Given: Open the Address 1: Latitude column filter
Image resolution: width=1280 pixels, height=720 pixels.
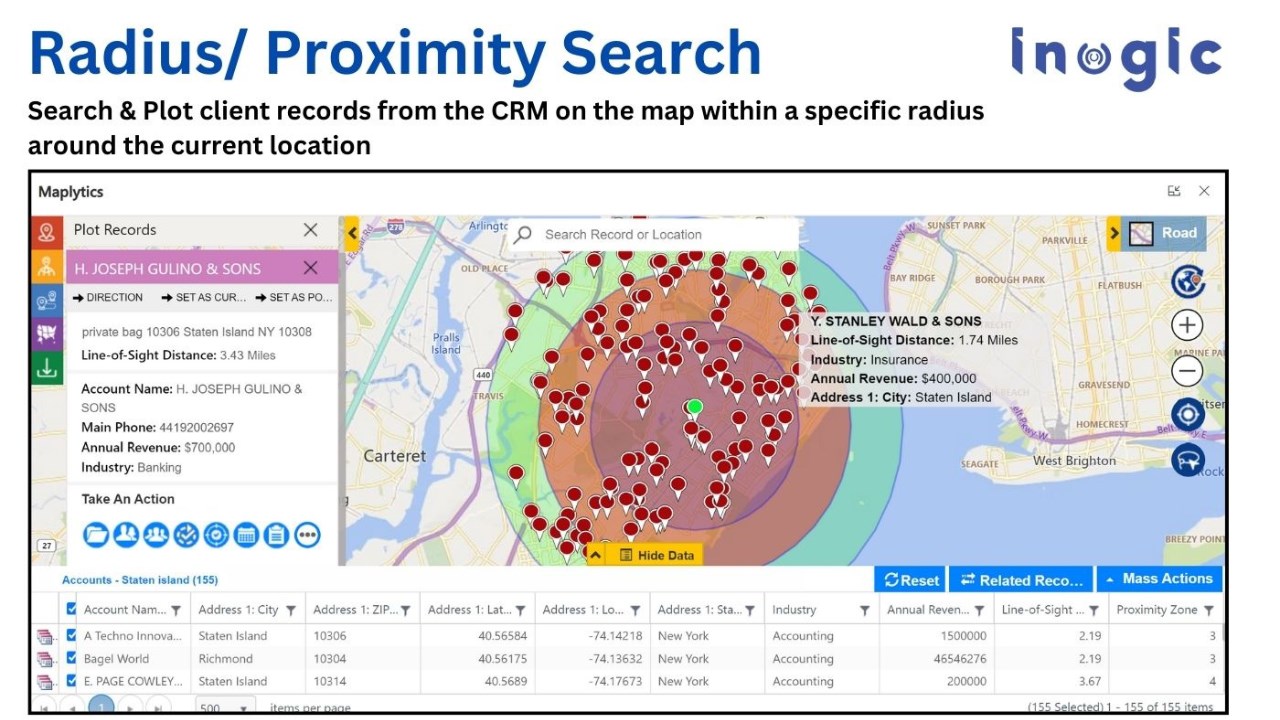Looking at the screenshot, I should [x=521, y=610].
